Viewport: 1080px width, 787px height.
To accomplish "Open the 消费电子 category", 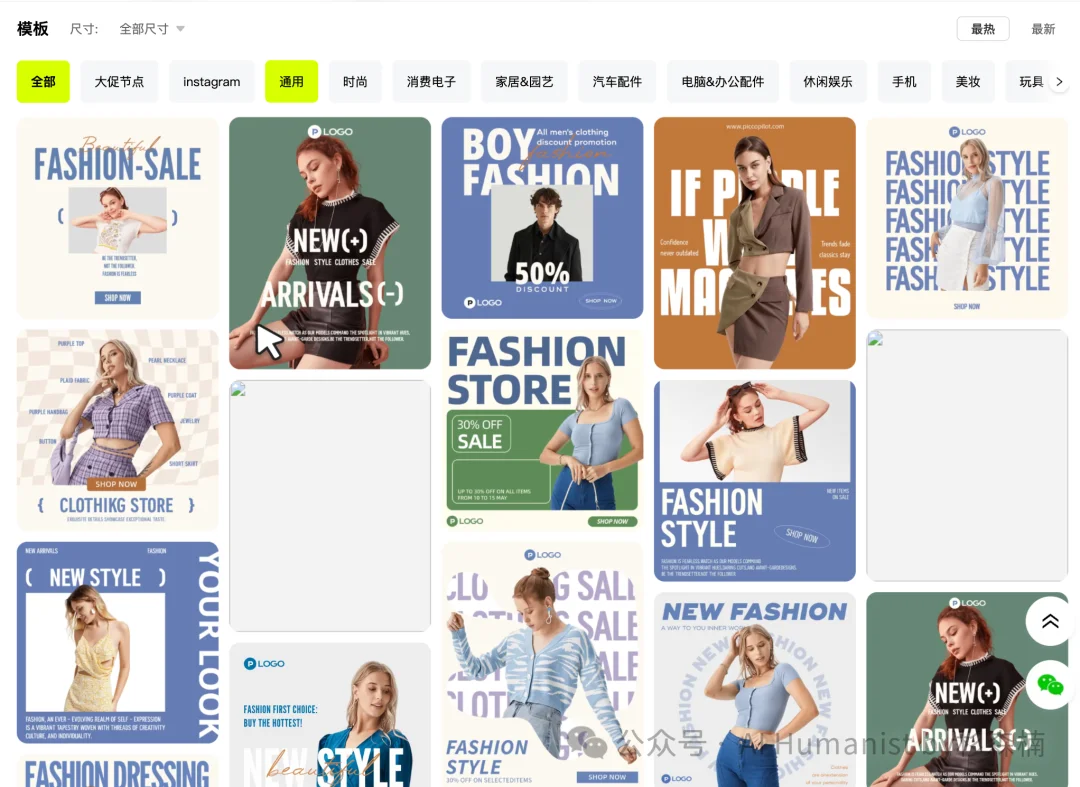I will point(431,82).
